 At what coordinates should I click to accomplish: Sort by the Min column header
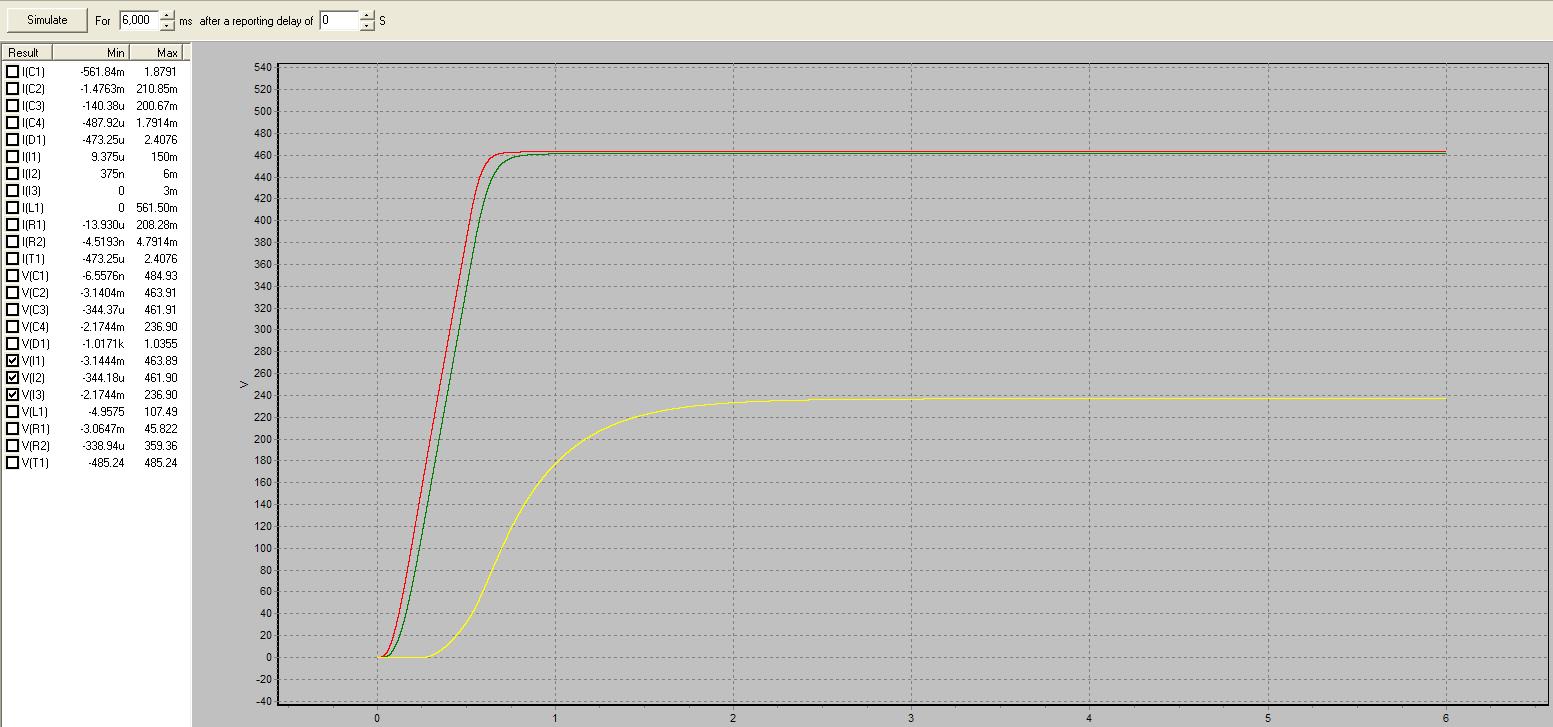point(91,52)
